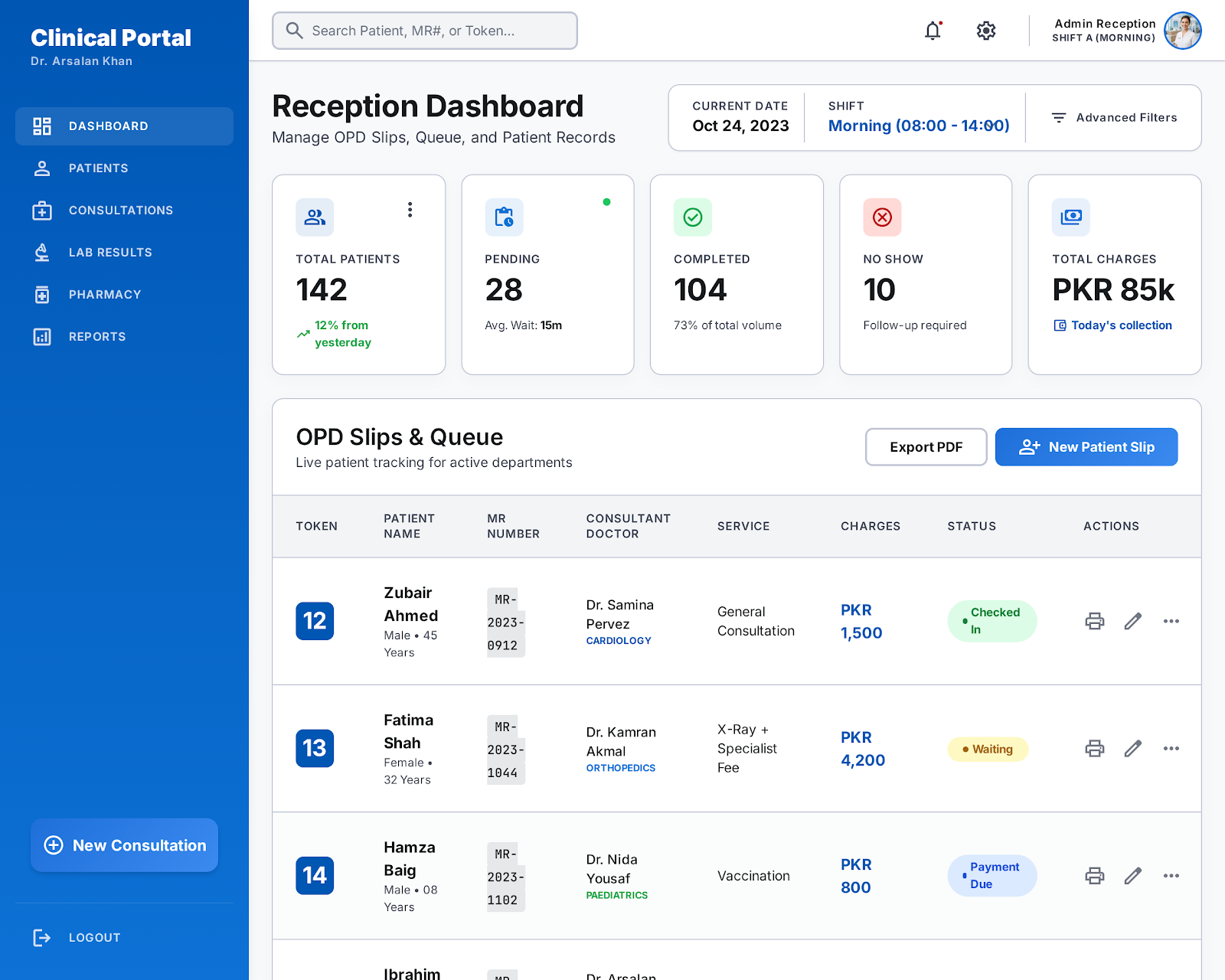Select token 13 badge
Viewport: 1225px width, 980px height.
coord(315,748)
